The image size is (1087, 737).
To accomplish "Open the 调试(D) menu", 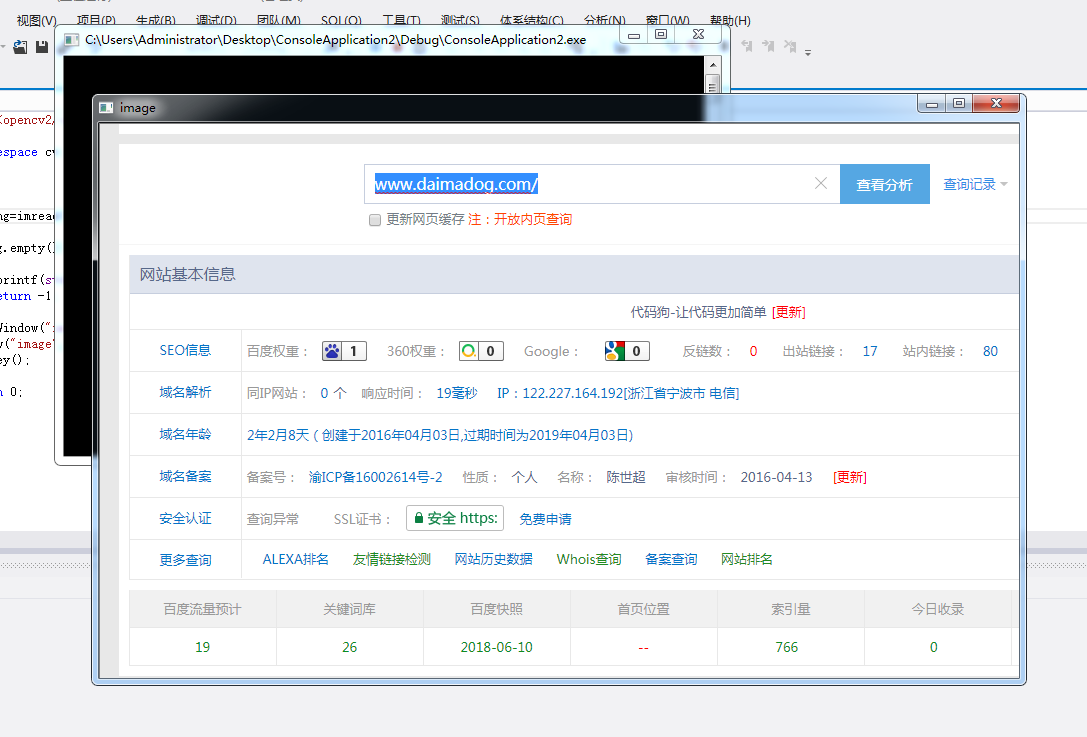I will [216, 20].
